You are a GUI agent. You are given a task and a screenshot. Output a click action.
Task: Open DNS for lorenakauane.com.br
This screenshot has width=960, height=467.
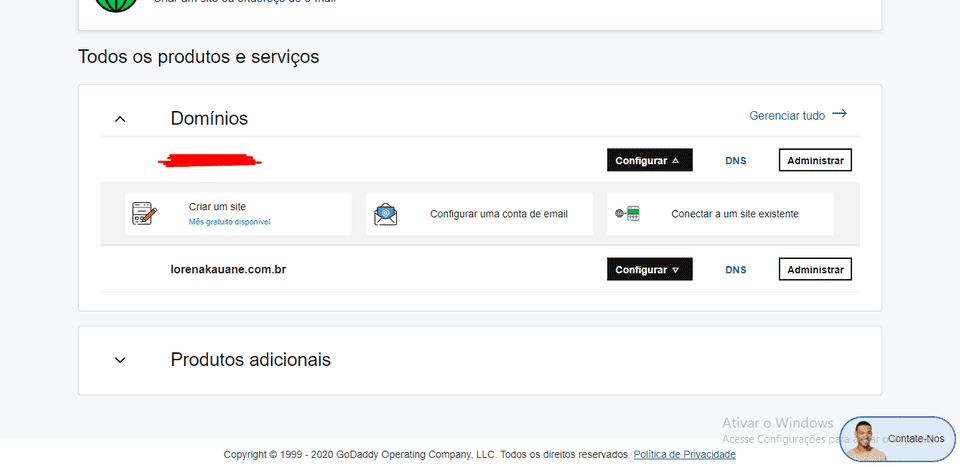point(735,270)
